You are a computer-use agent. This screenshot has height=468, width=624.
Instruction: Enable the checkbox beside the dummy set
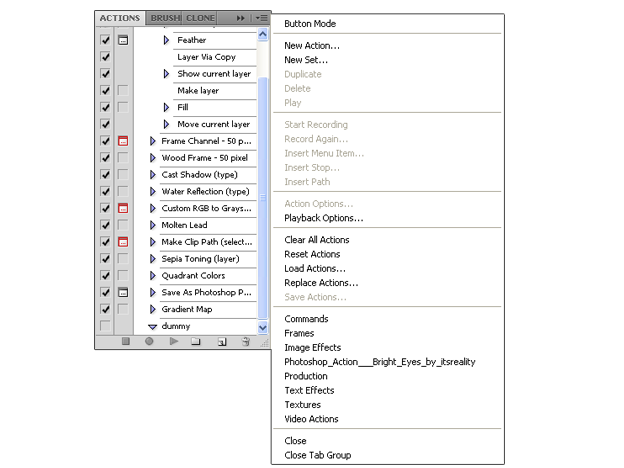(105, 326)
